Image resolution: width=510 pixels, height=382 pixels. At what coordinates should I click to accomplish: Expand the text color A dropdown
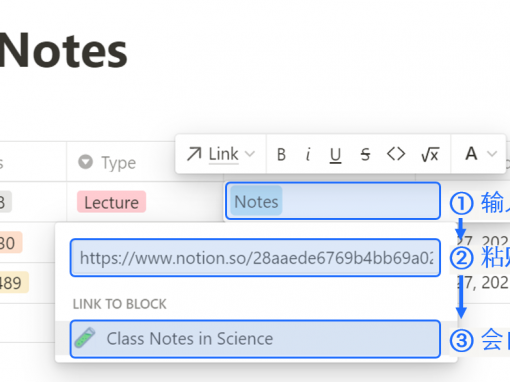pyautogui.click(x=492, y=154)
